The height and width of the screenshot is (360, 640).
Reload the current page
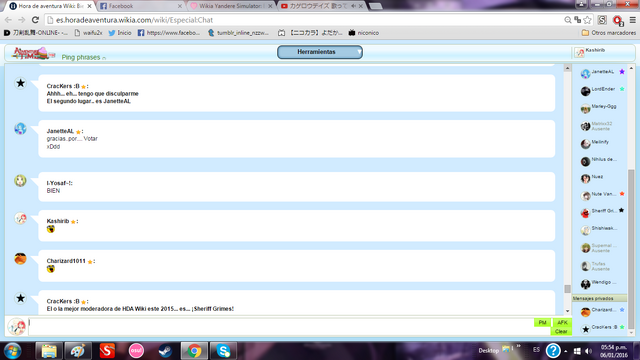[x=35, y=20]
